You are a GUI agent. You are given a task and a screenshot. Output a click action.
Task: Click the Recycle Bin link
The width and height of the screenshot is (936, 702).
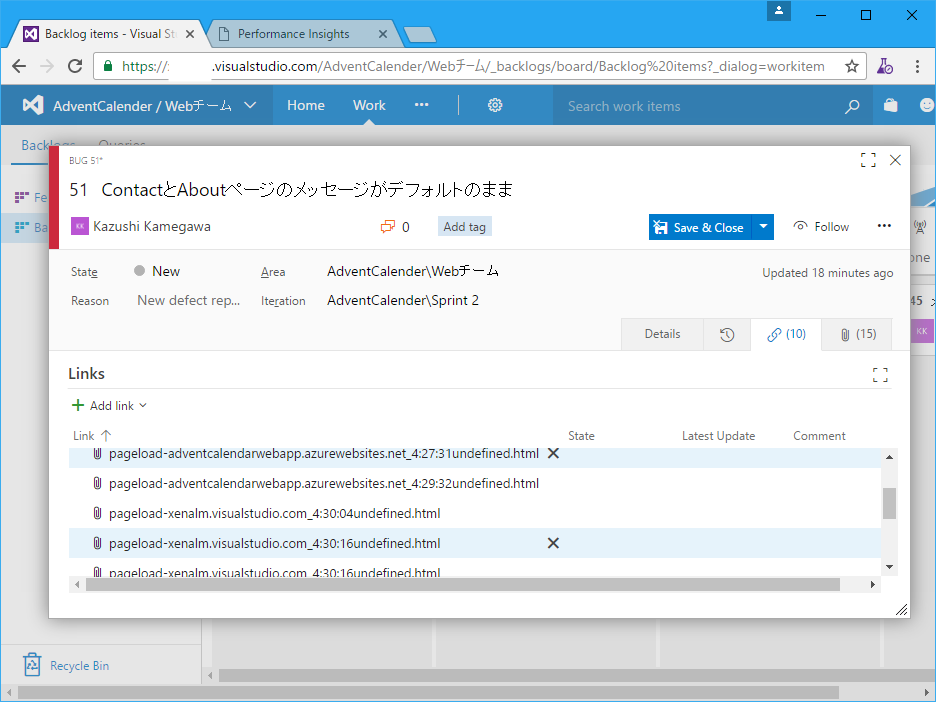pyautogui.click(x=79, y=666)
